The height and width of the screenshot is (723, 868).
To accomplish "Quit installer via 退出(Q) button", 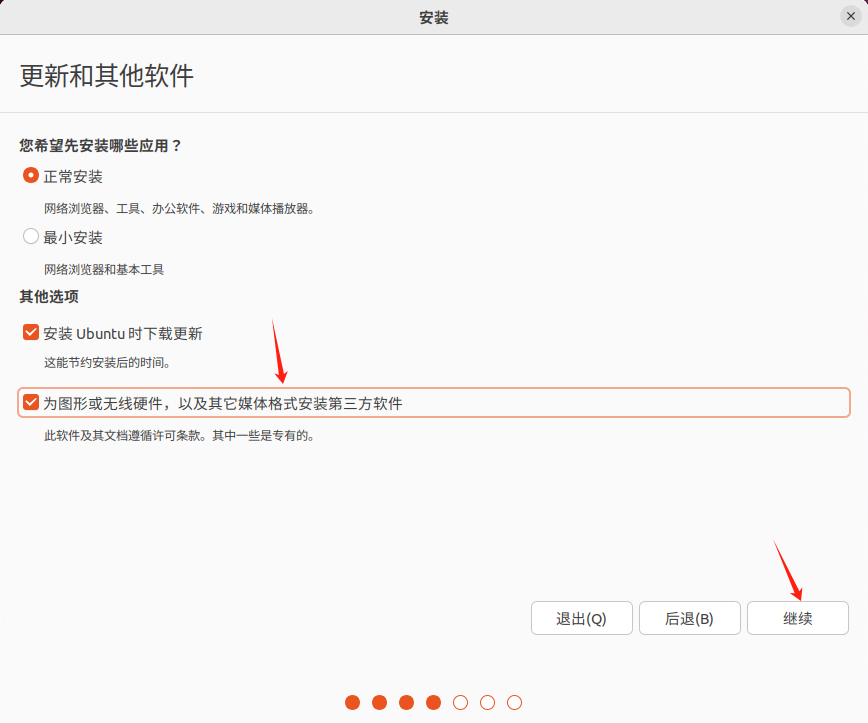I will click(x=582, y=618).
